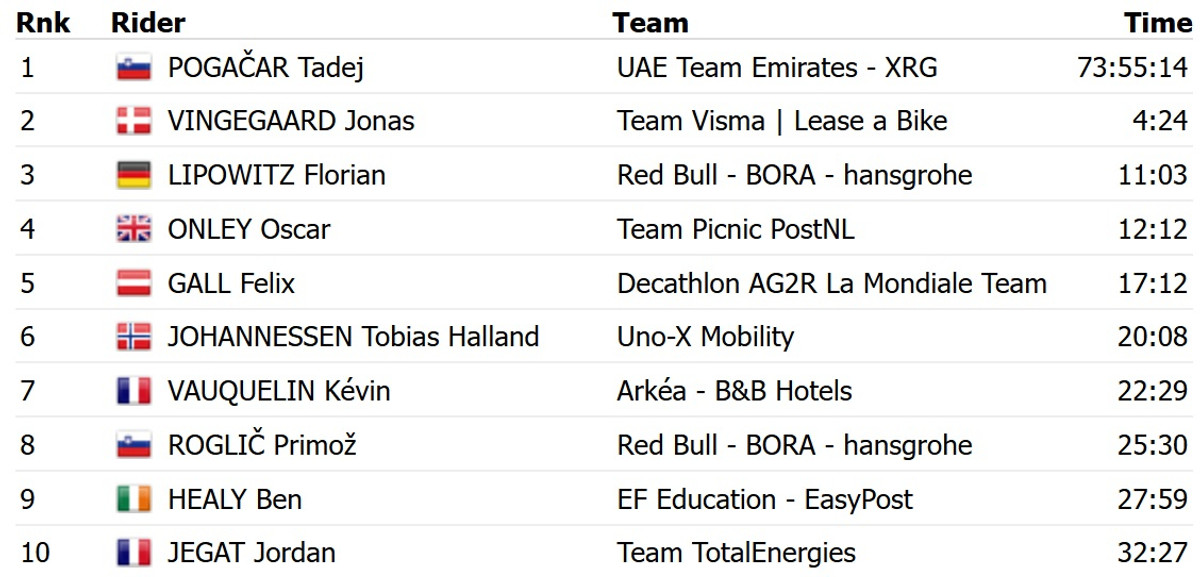Click JEGAT Jordan's time gap 32:27

pos(1152,553)
